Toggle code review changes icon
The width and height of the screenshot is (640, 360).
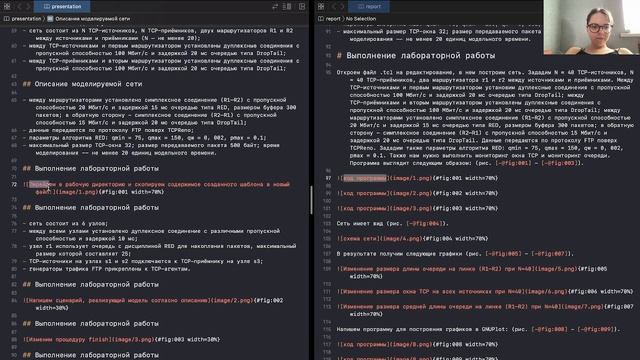275,6
